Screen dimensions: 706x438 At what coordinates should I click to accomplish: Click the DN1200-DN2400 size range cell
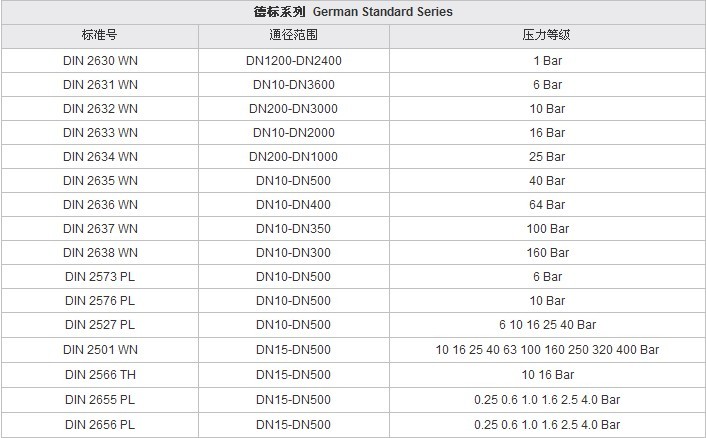click(293, 60)
